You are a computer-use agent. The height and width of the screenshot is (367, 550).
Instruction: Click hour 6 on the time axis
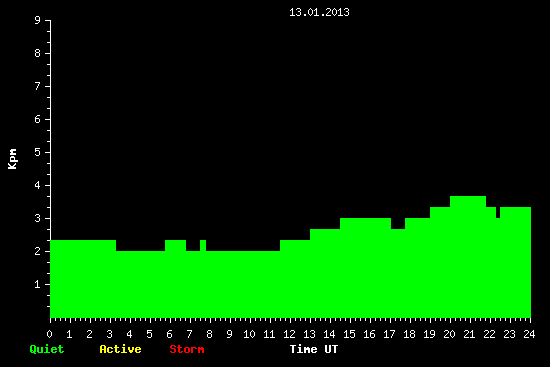[169, 334]
